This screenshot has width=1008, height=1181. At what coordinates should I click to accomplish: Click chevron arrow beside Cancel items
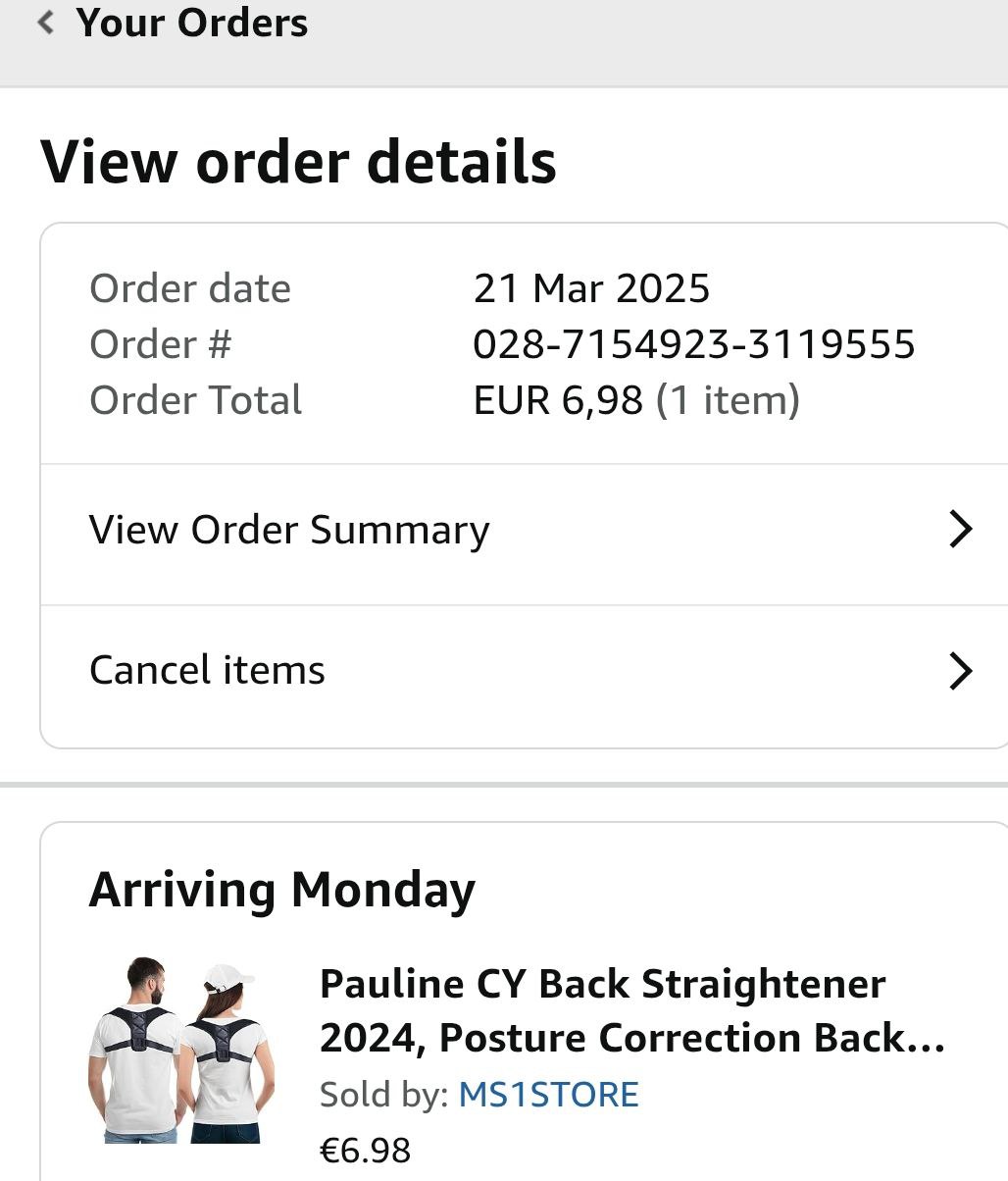click(961, 672)
